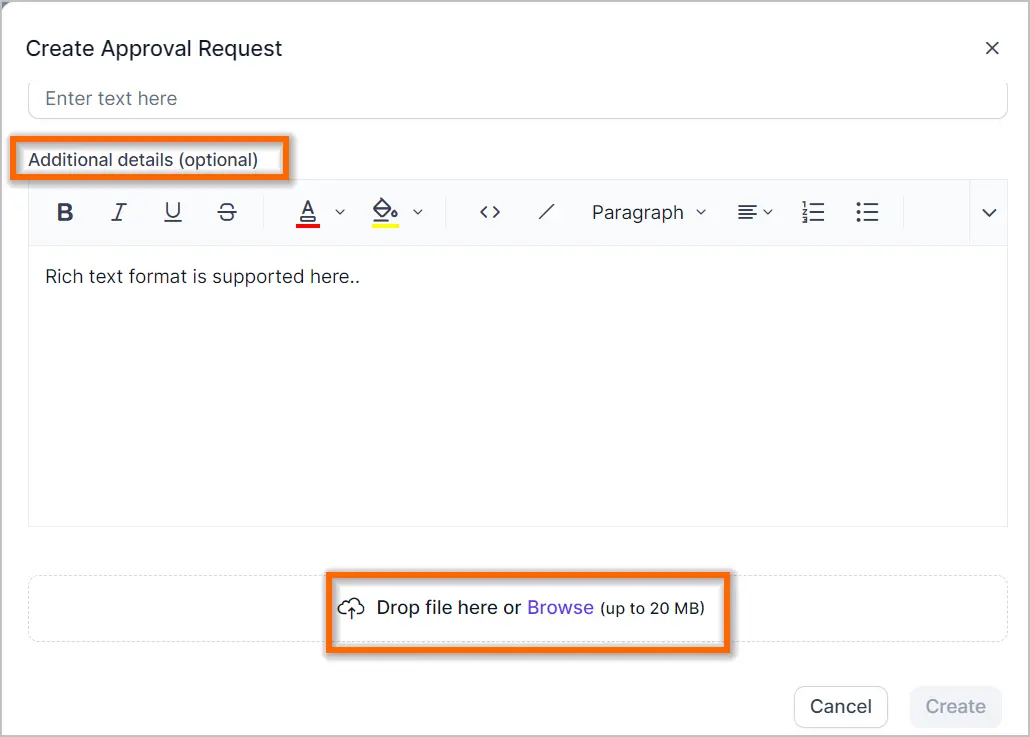The width and height of the screenshot is (1030, 737).
Task: Click inside the rich text editor area
Action: [x=518, y=386]
